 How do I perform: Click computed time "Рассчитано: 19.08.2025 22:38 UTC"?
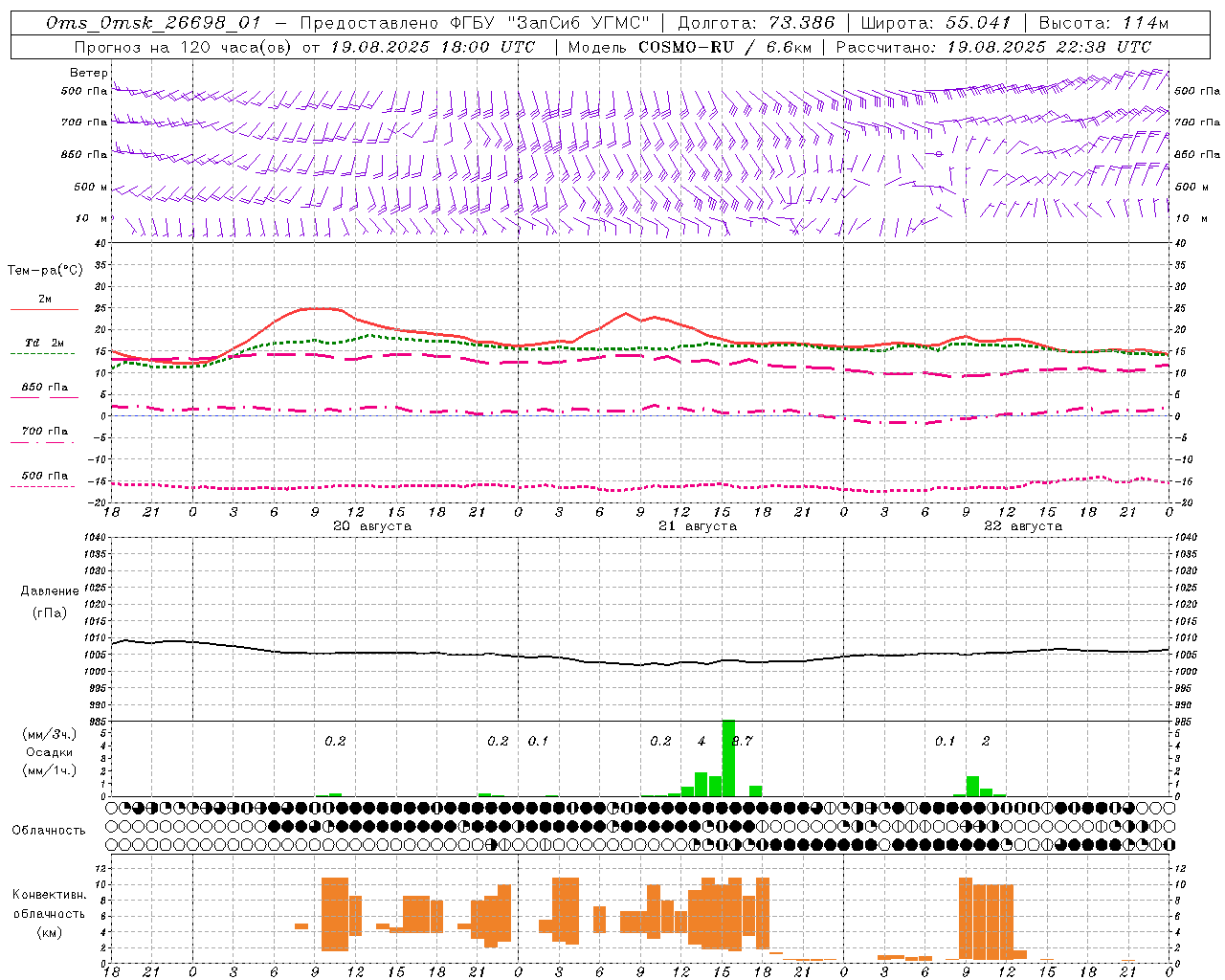[993, 46]
